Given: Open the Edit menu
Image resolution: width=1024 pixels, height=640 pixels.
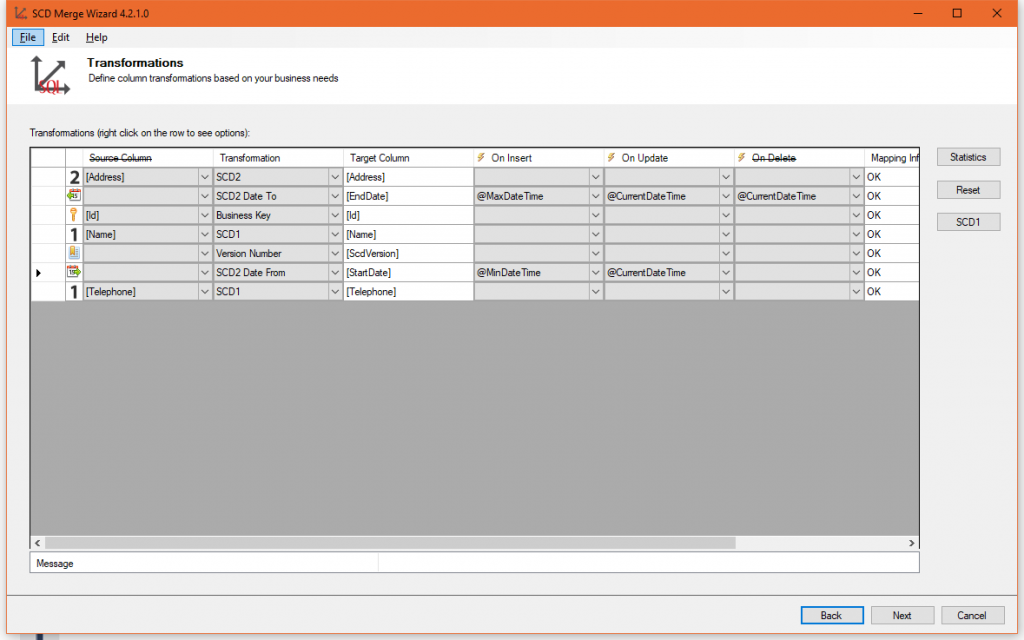Looking at the screenshot, I should coord(60,37).
